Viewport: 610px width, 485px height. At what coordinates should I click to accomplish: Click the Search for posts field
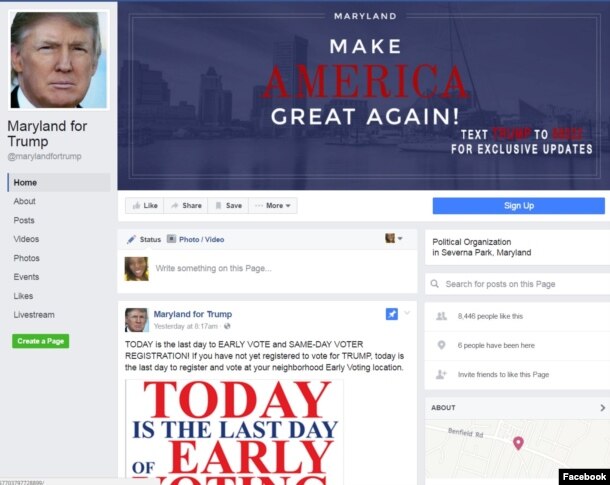[x=517, y=284]
